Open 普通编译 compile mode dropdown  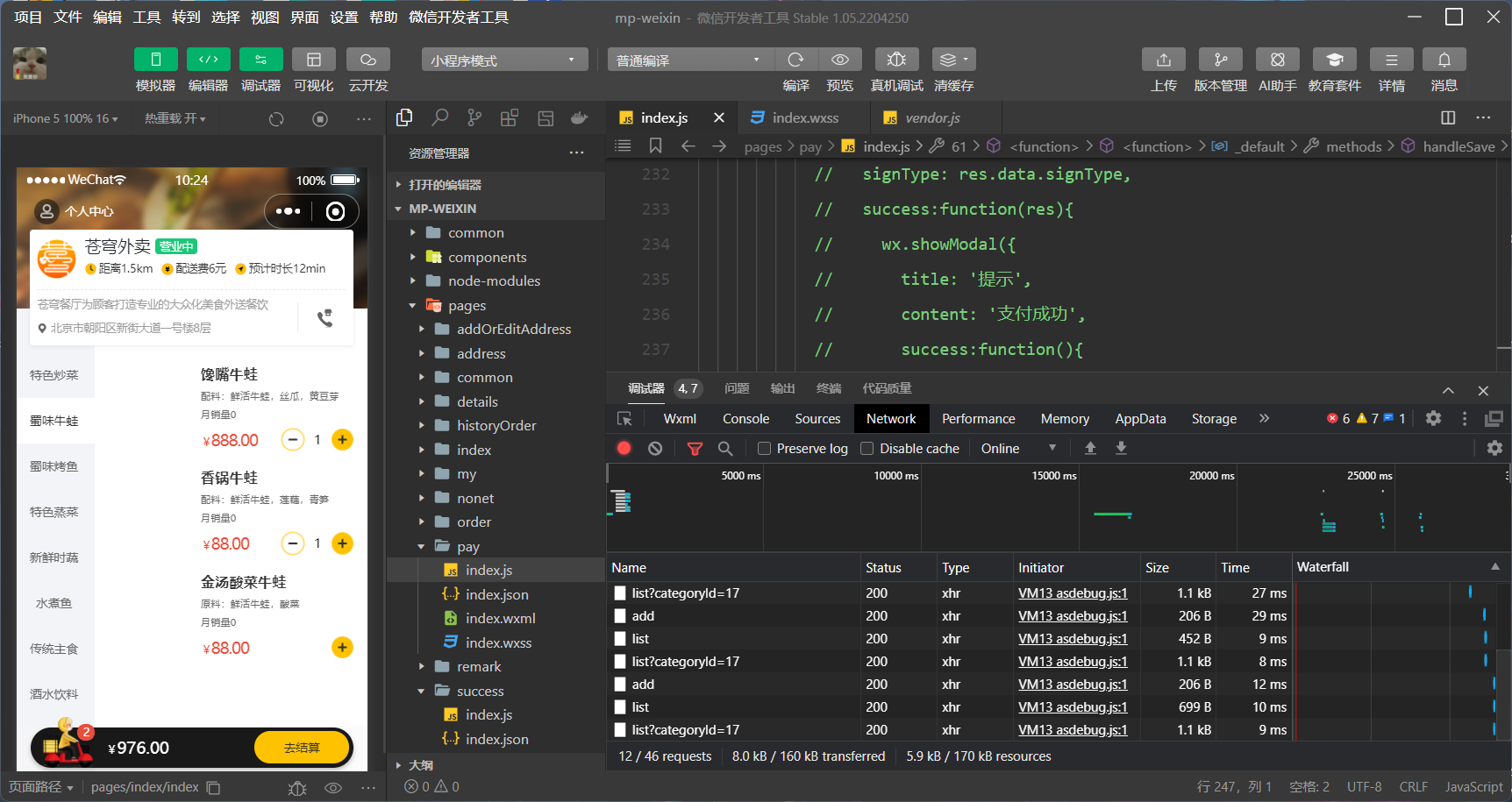click(690, 60)
